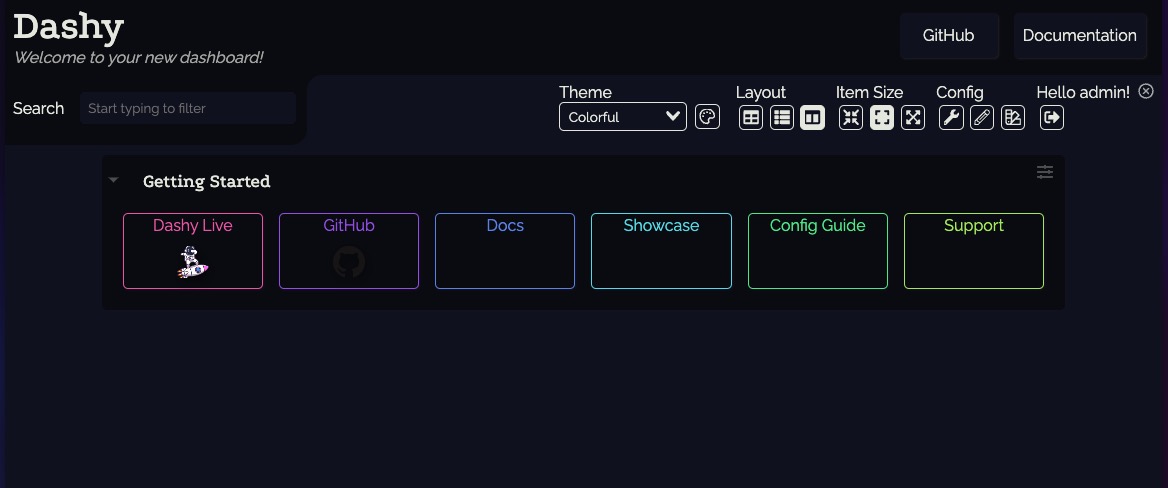Open config settings wrench icon

tap(951, 118)
